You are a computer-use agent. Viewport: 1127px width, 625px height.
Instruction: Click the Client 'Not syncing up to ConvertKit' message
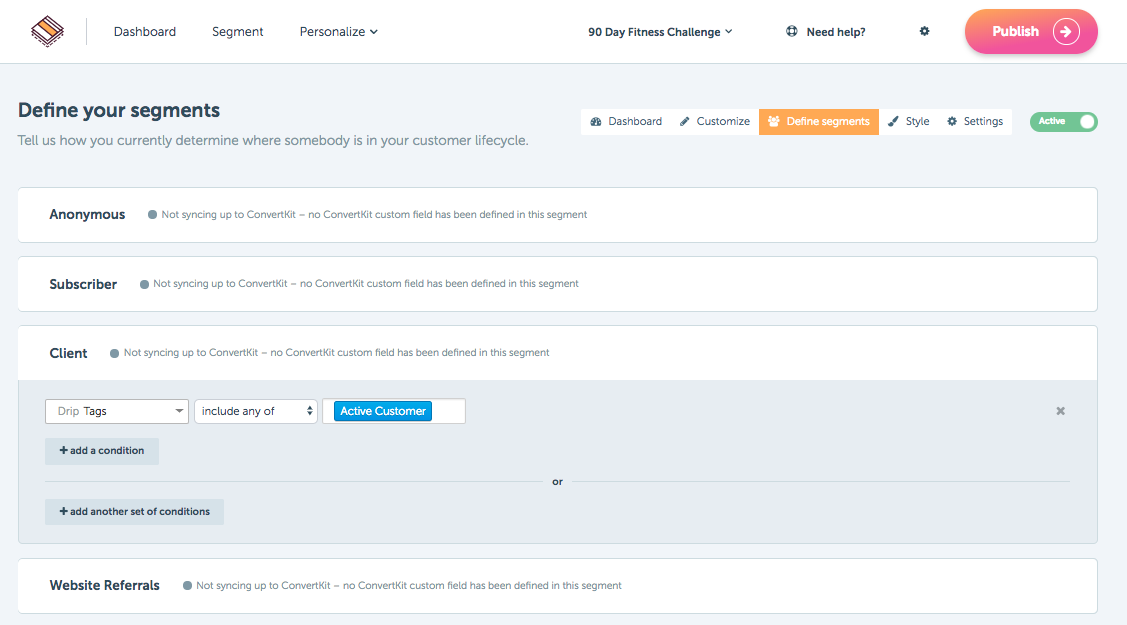(x=336, y=353)
